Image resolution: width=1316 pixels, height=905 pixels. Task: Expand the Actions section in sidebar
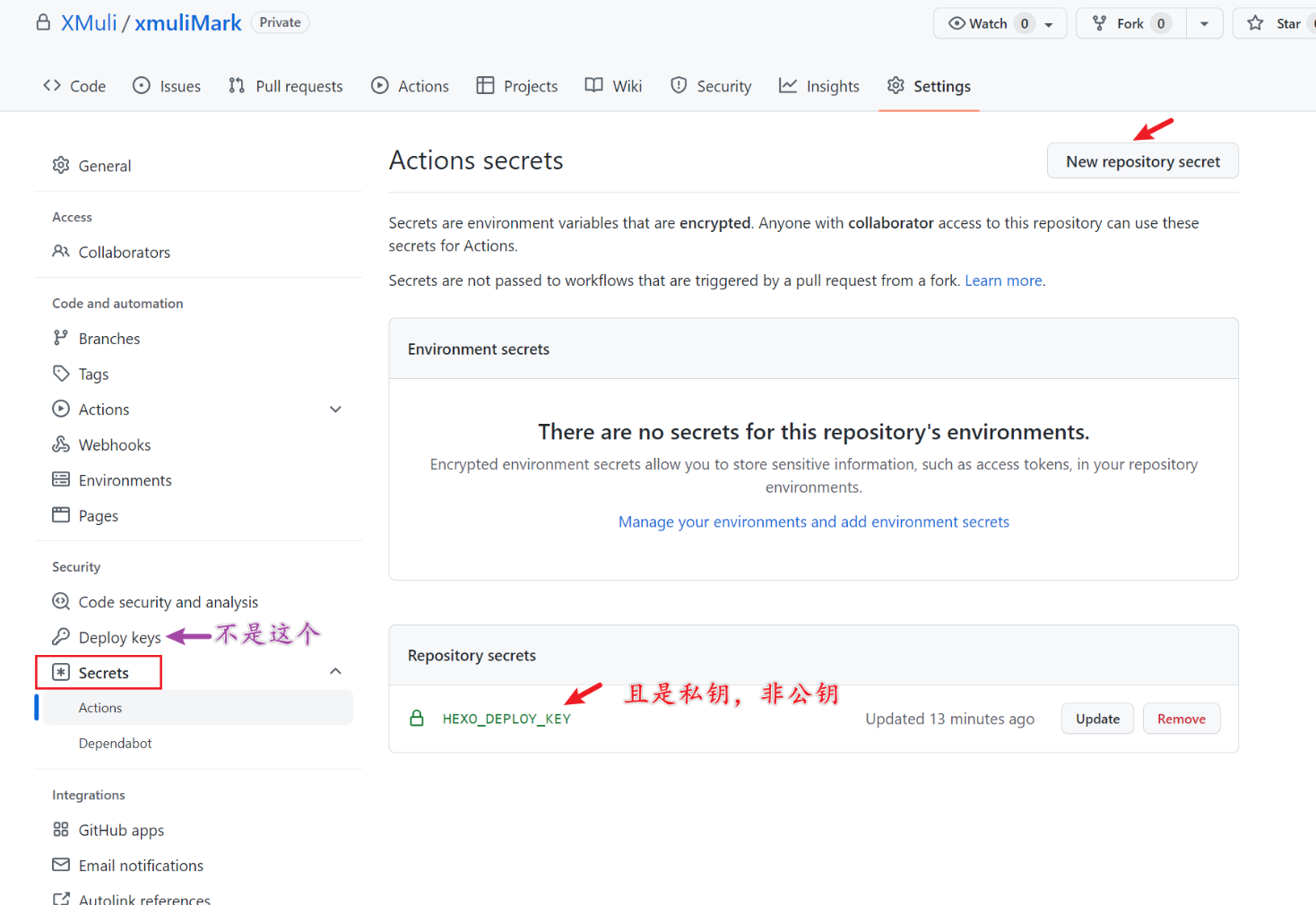[x=335, y=409]
